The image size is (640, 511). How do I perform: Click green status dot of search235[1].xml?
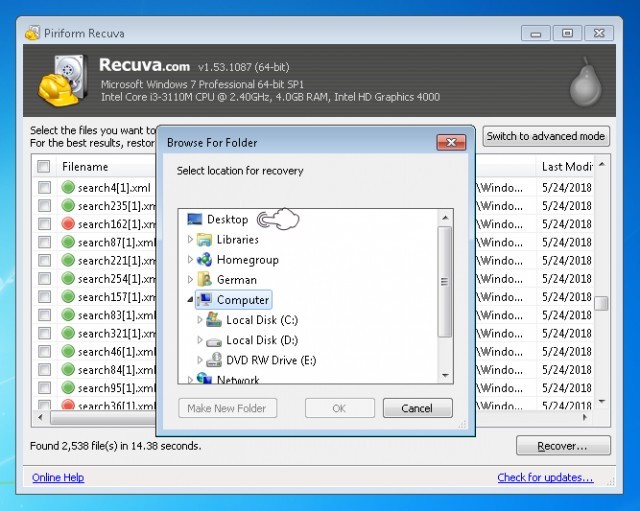(68, 205)
